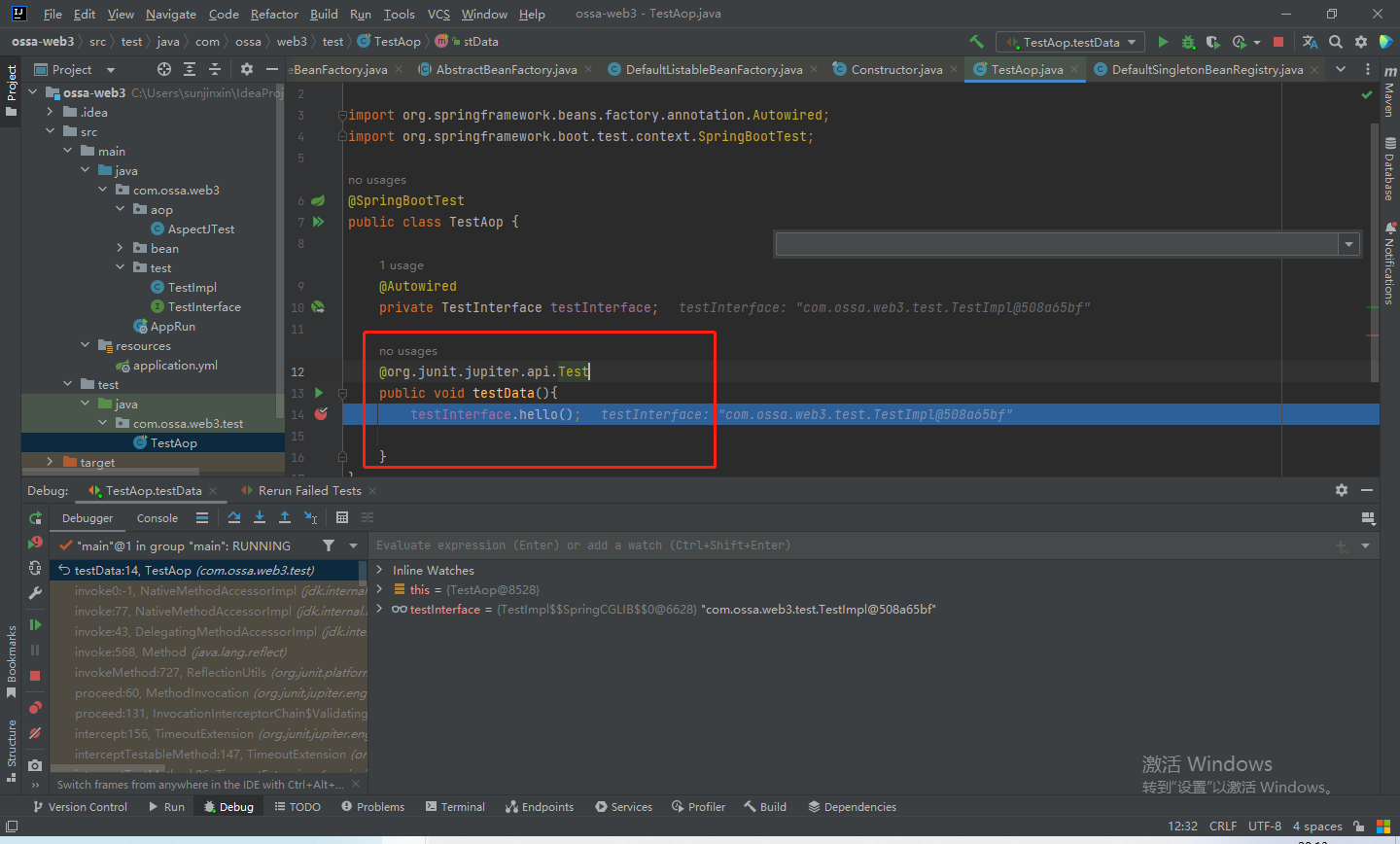This screenshot has width=1400, height=844.
Task: Open the empty combo box dropdown in the editor
Action: click(x=1348, y=244)
